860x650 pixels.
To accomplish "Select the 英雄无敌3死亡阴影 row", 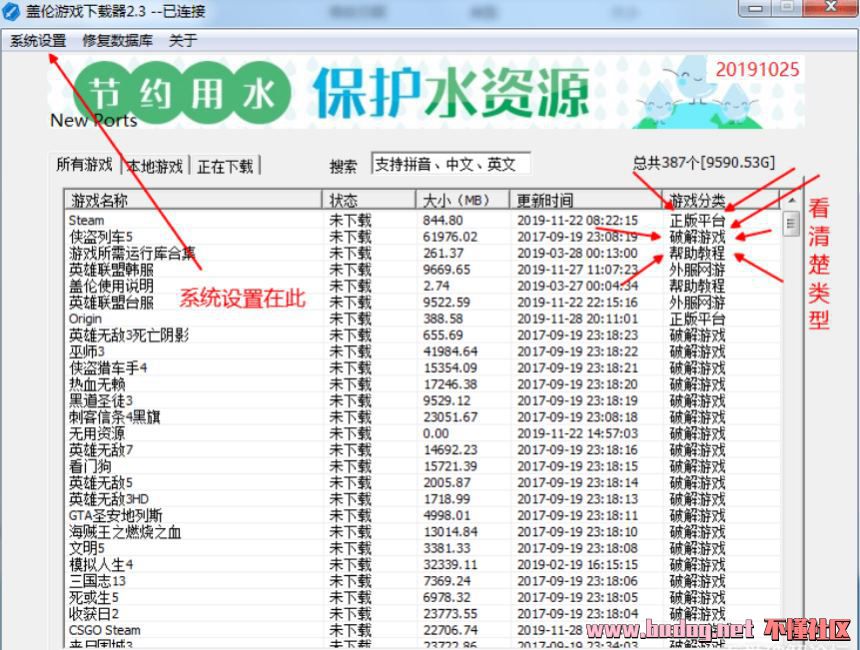I will (422, 336).
